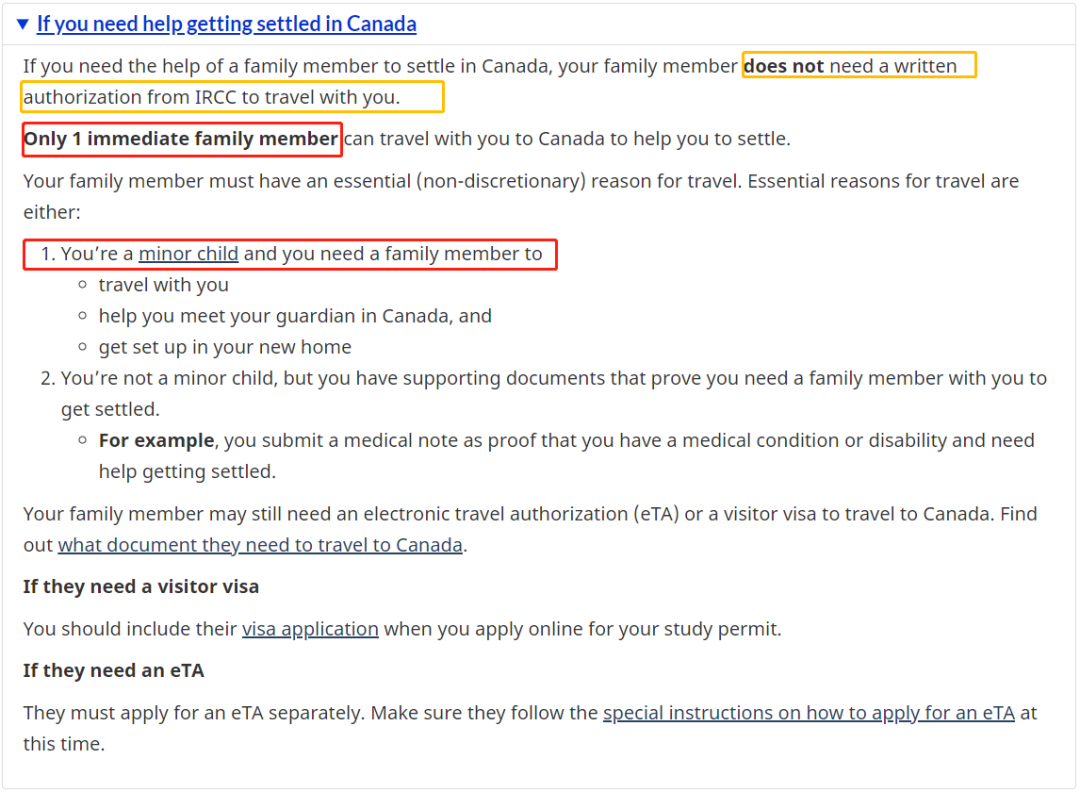
Task: Open the 'visa application' link
Action: (310, 629)
